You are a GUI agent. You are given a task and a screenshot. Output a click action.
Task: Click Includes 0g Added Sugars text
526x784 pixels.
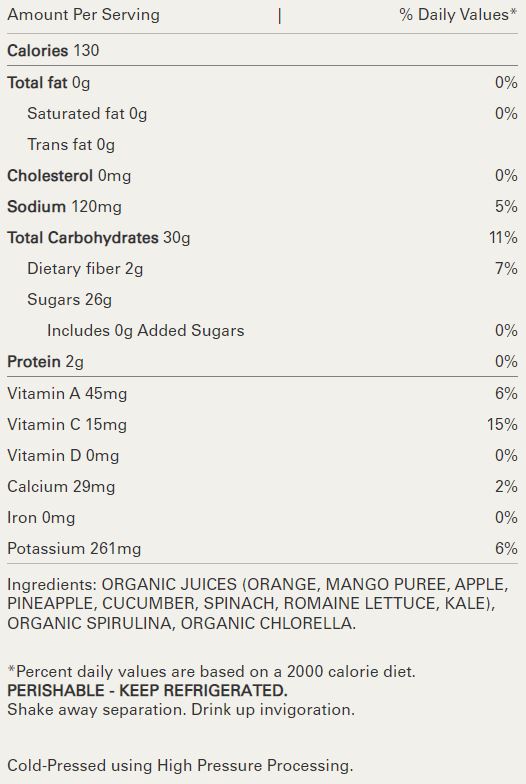[x=146, y=330]
